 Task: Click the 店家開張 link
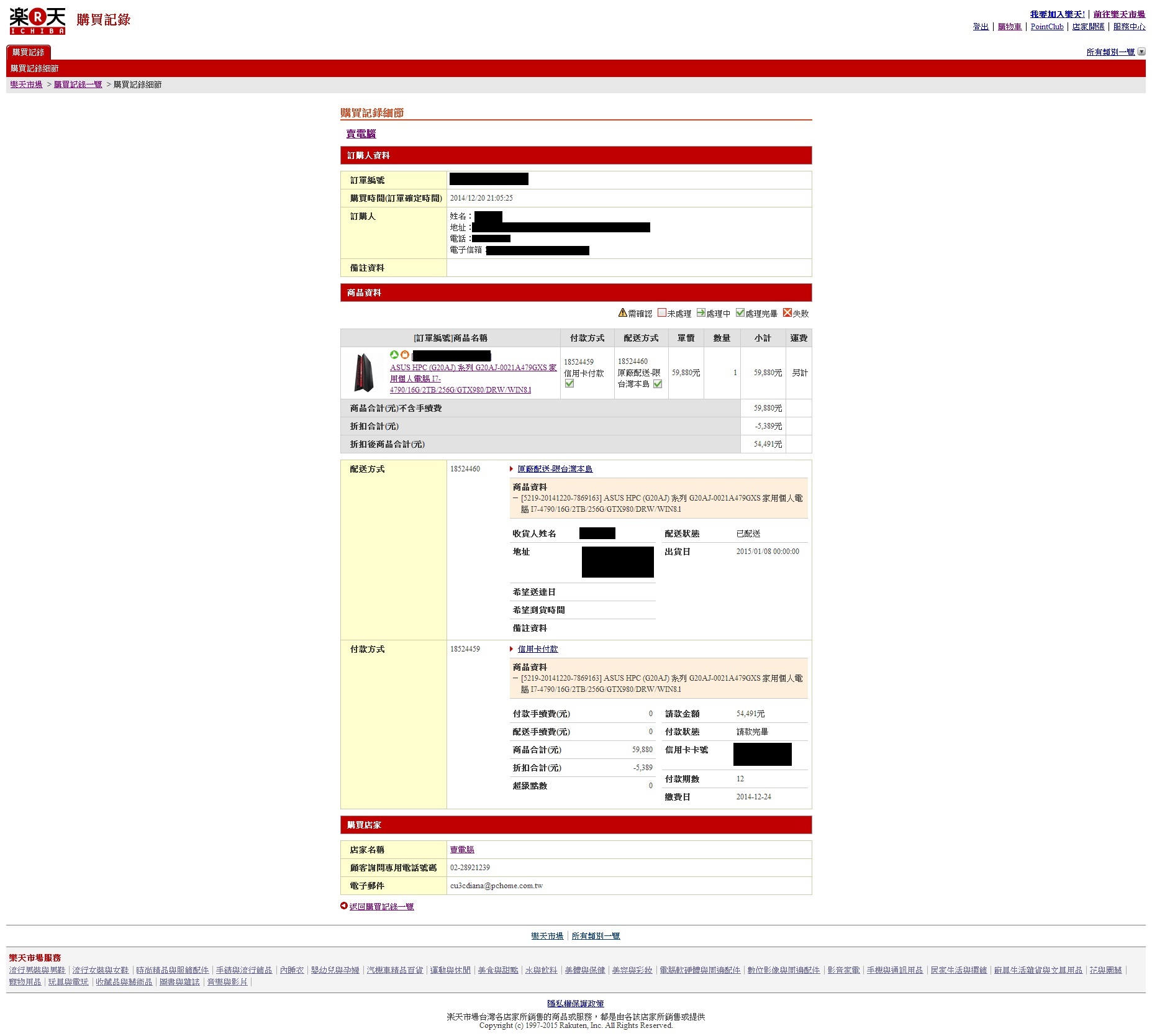(x=1088, y=27)
